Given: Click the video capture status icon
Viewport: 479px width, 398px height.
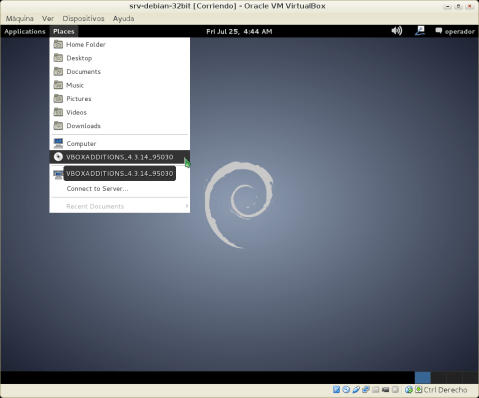Looking at the screenshot, I should click(385, 389).
